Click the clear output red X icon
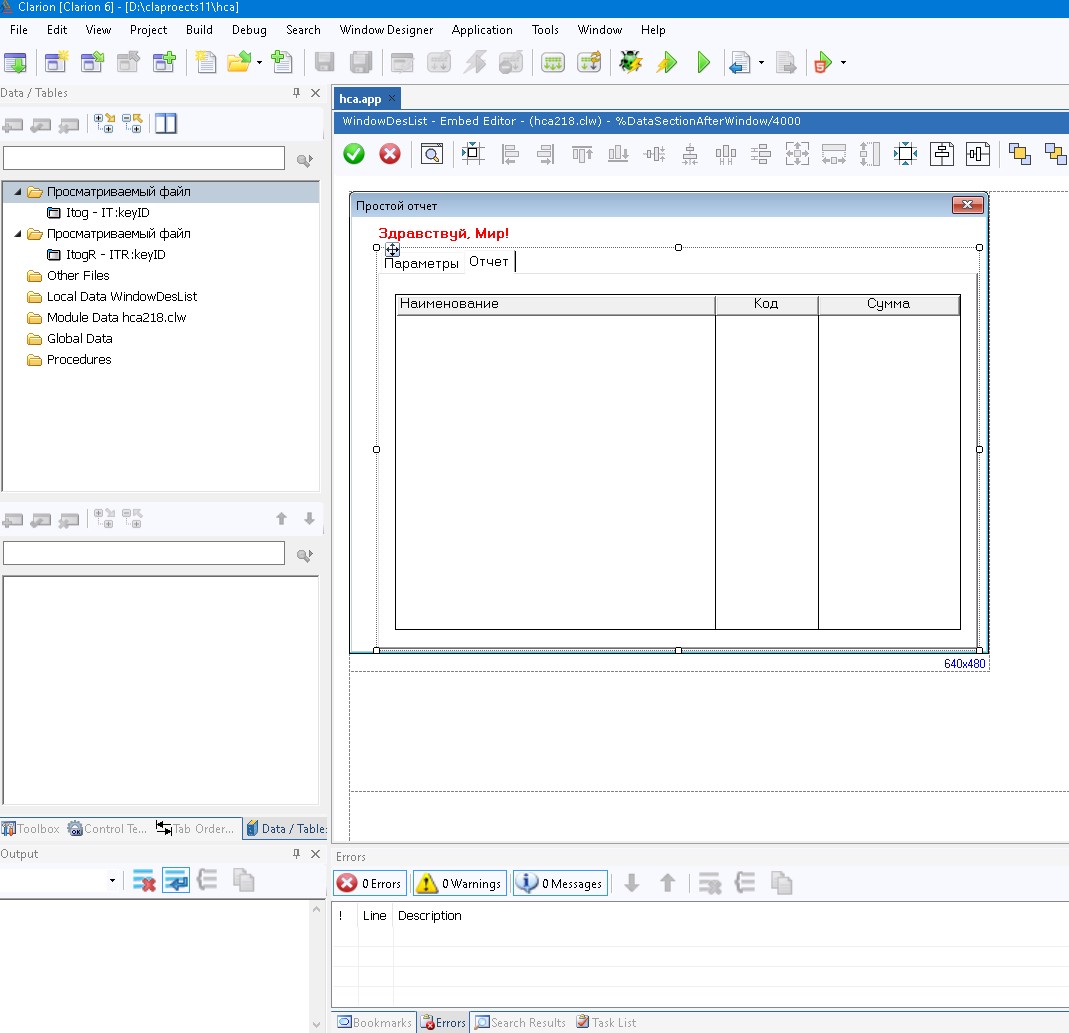1069x1033 pixels. click(x=144, y=881)
